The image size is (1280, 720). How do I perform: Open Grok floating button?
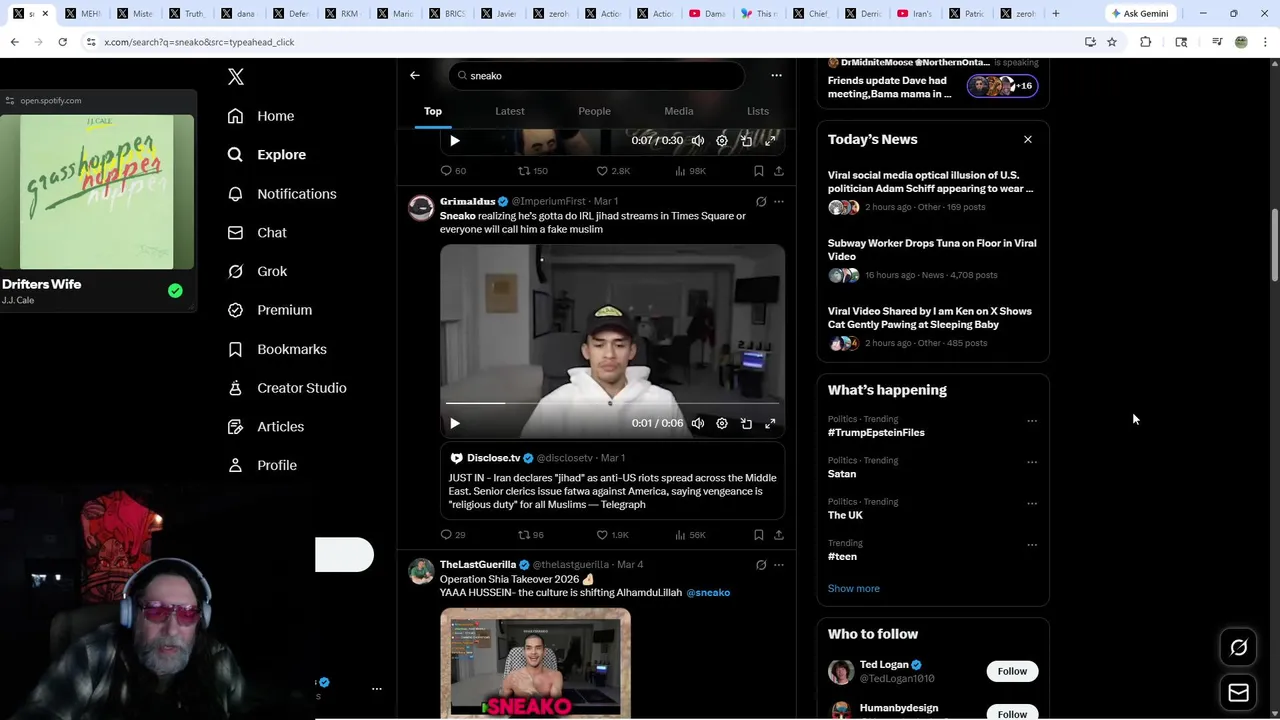[1239, 648]
